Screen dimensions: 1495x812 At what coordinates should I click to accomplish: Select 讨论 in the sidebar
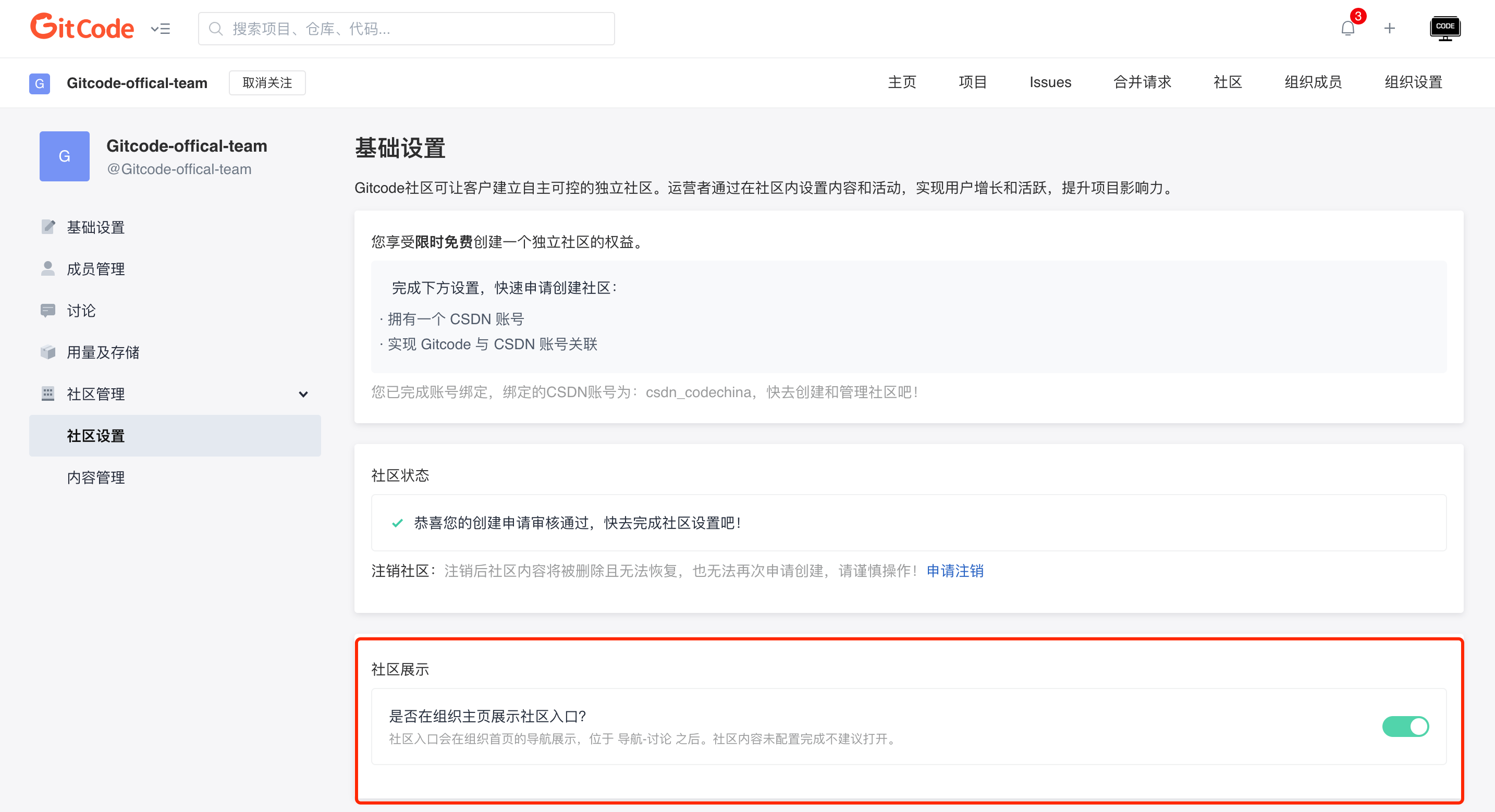pos(81,311)
